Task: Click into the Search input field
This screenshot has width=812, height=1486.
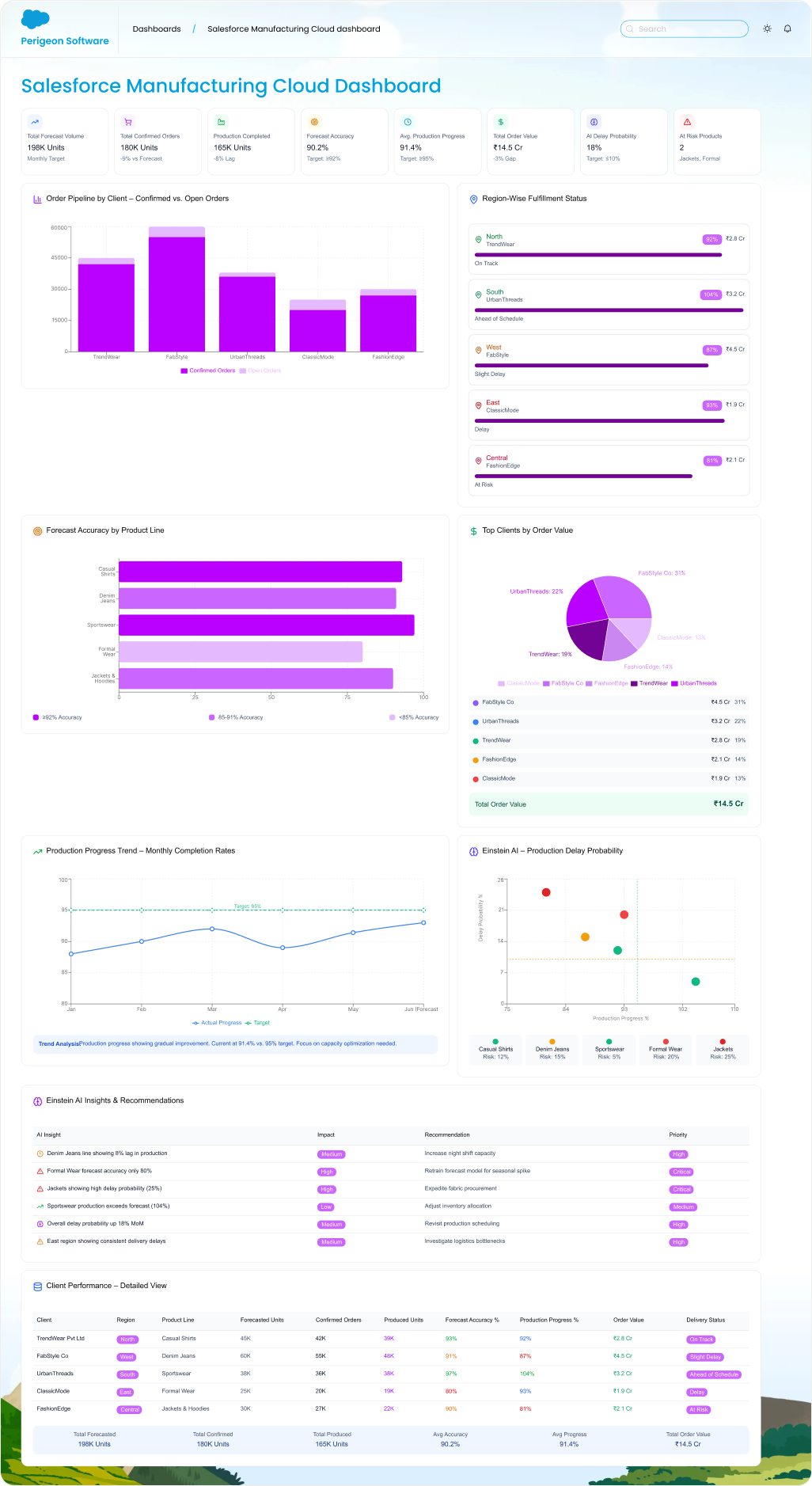Action: tap(685, 29)
